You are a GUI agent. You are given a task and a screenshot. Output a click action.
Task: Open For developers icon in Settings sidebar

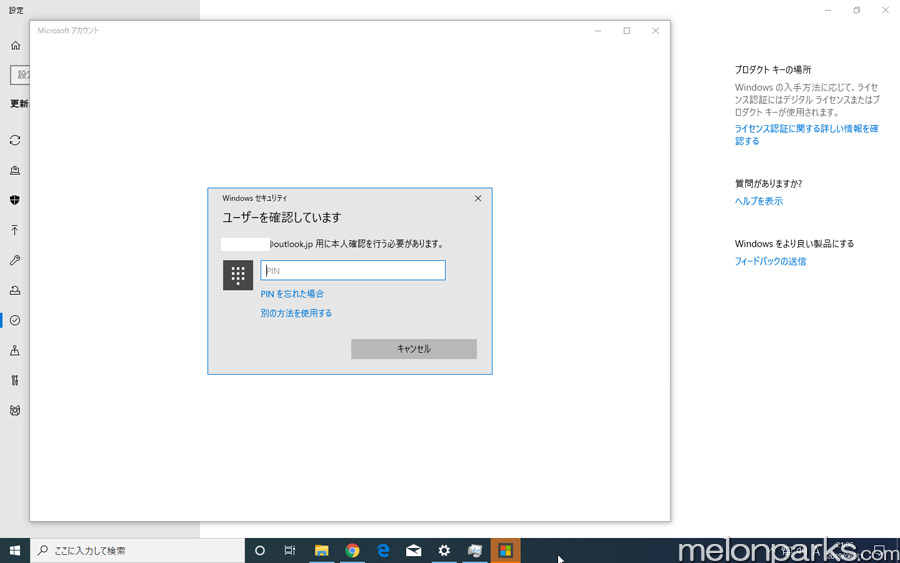[x=15, y=380]
